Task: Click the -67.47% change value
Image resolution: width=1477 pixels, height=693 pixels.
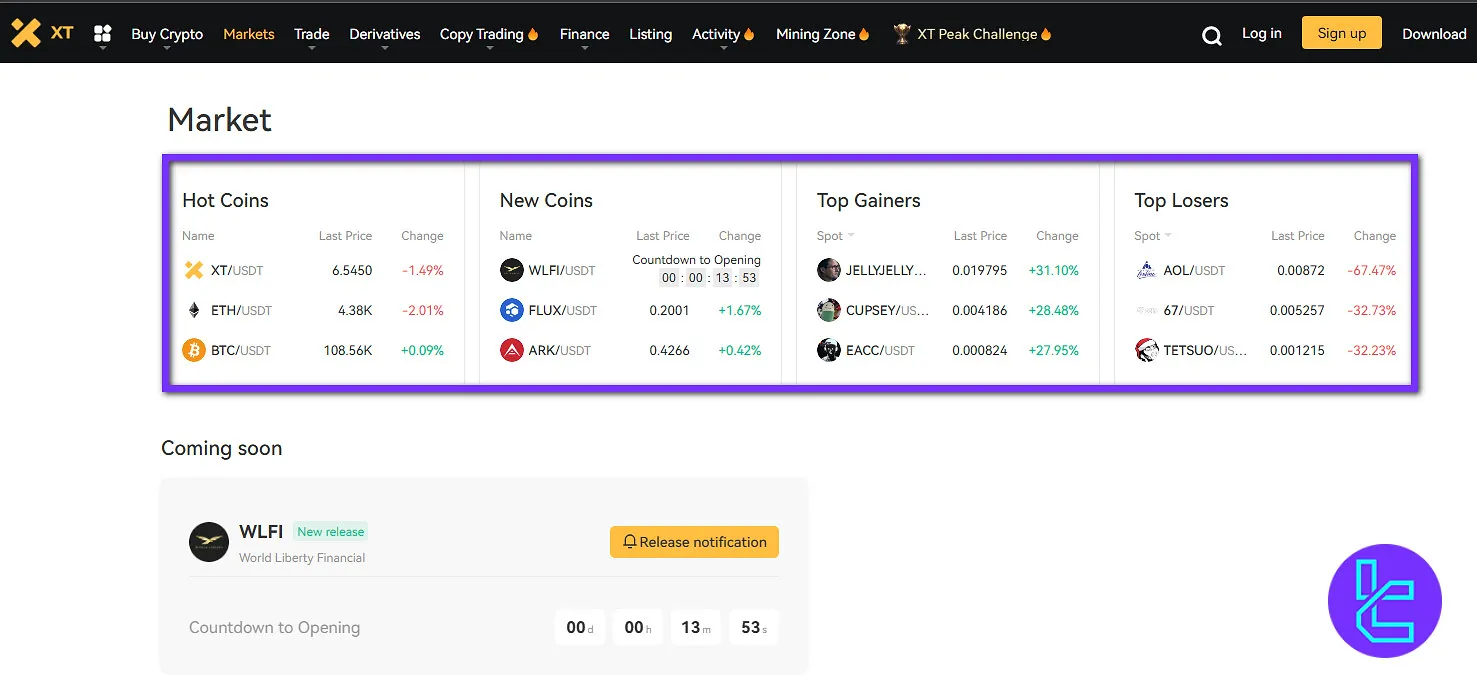Action: [x=1371, y=270]
